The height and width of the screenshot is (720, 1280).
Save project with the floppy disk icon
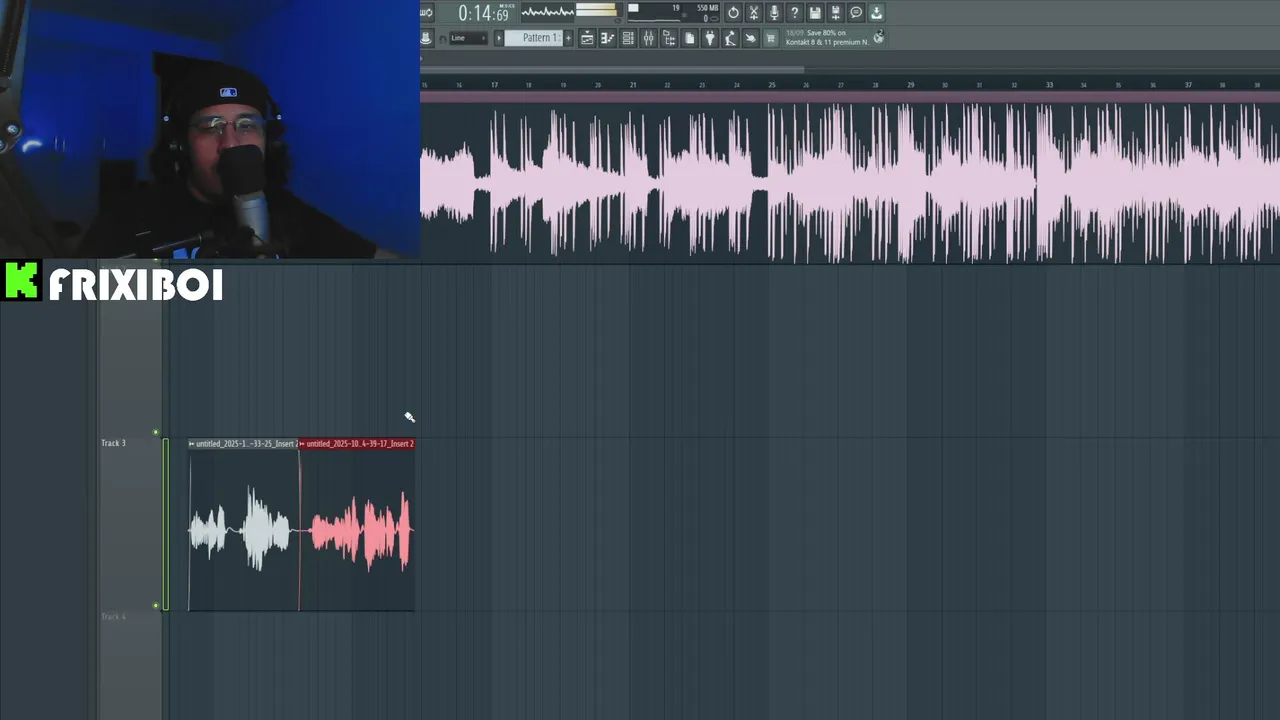[x=815, y=13]
